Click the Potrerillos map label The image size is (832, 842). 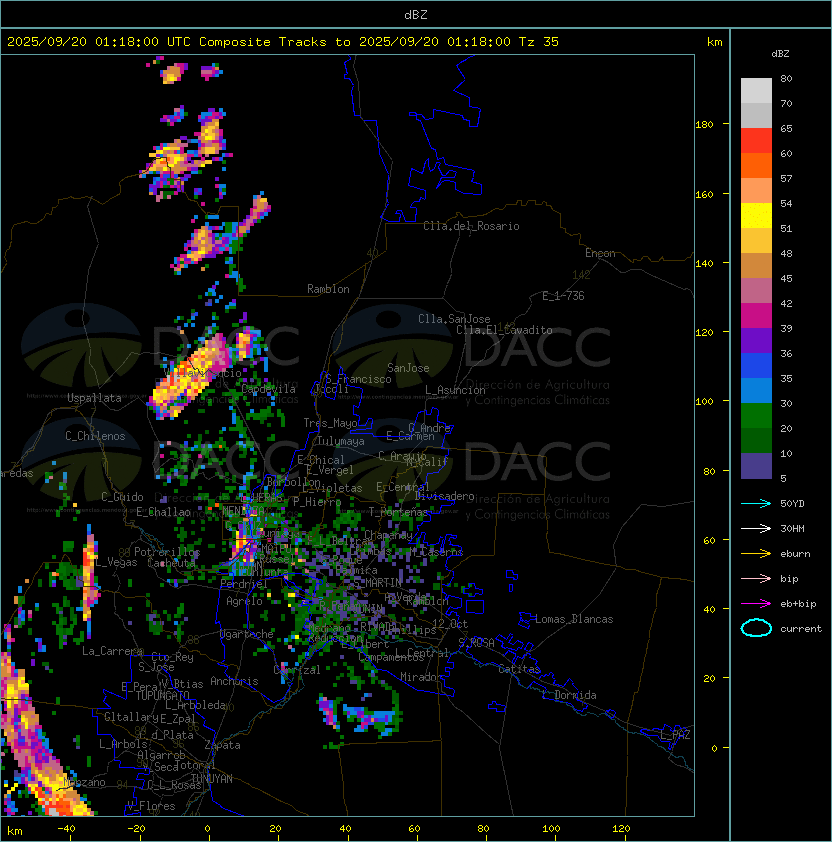[167, 552]
